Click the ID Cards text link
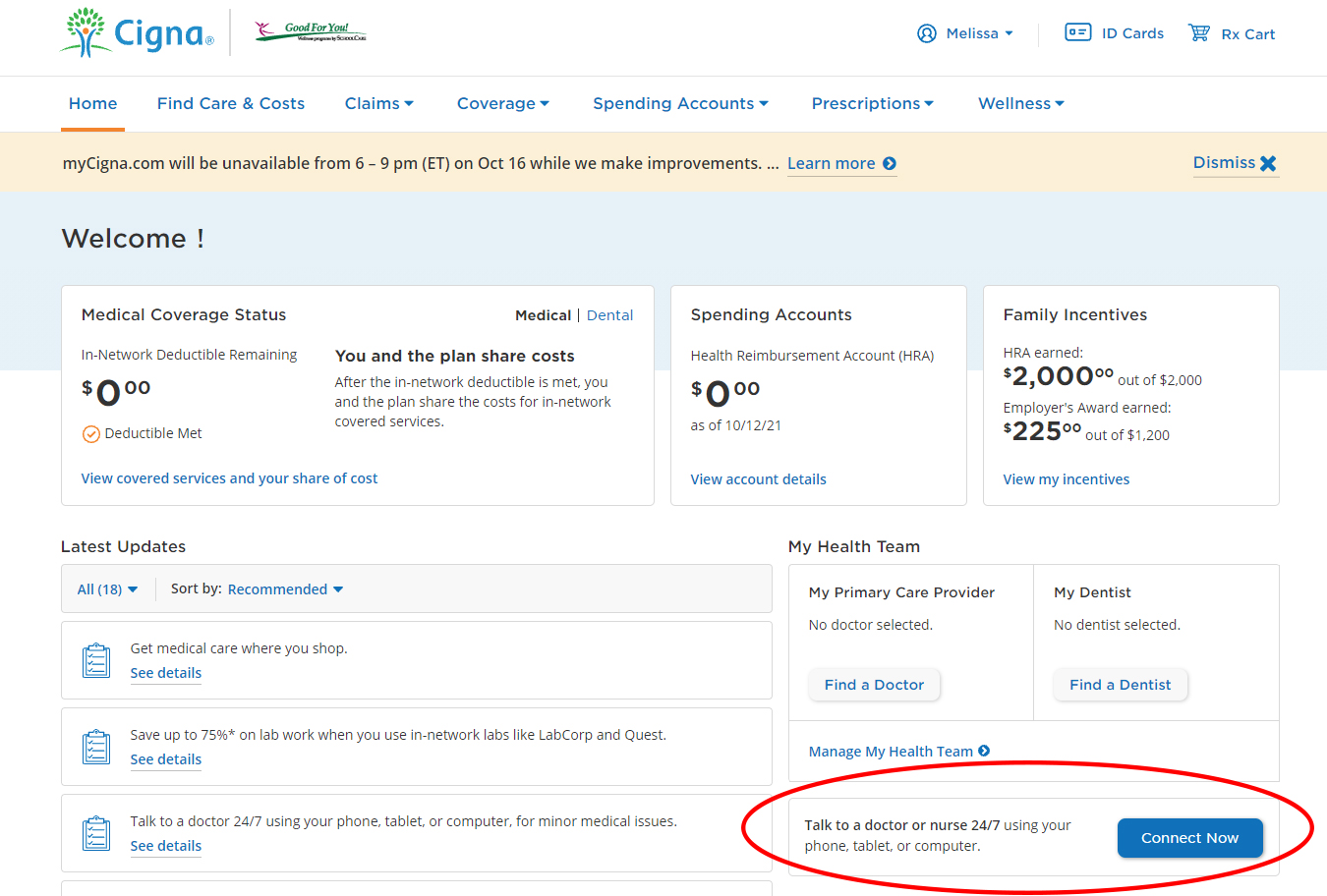 (1132, 33)
